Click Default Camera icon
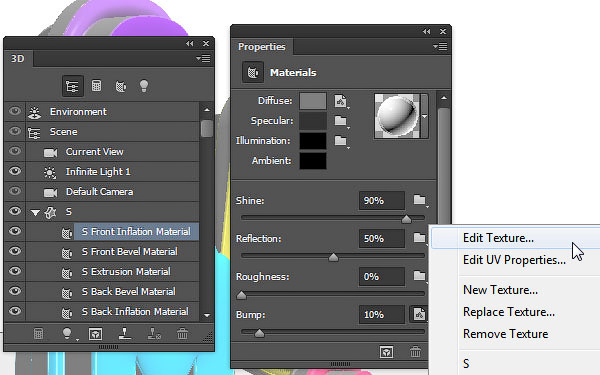600x375 pixels. (50, 192)
